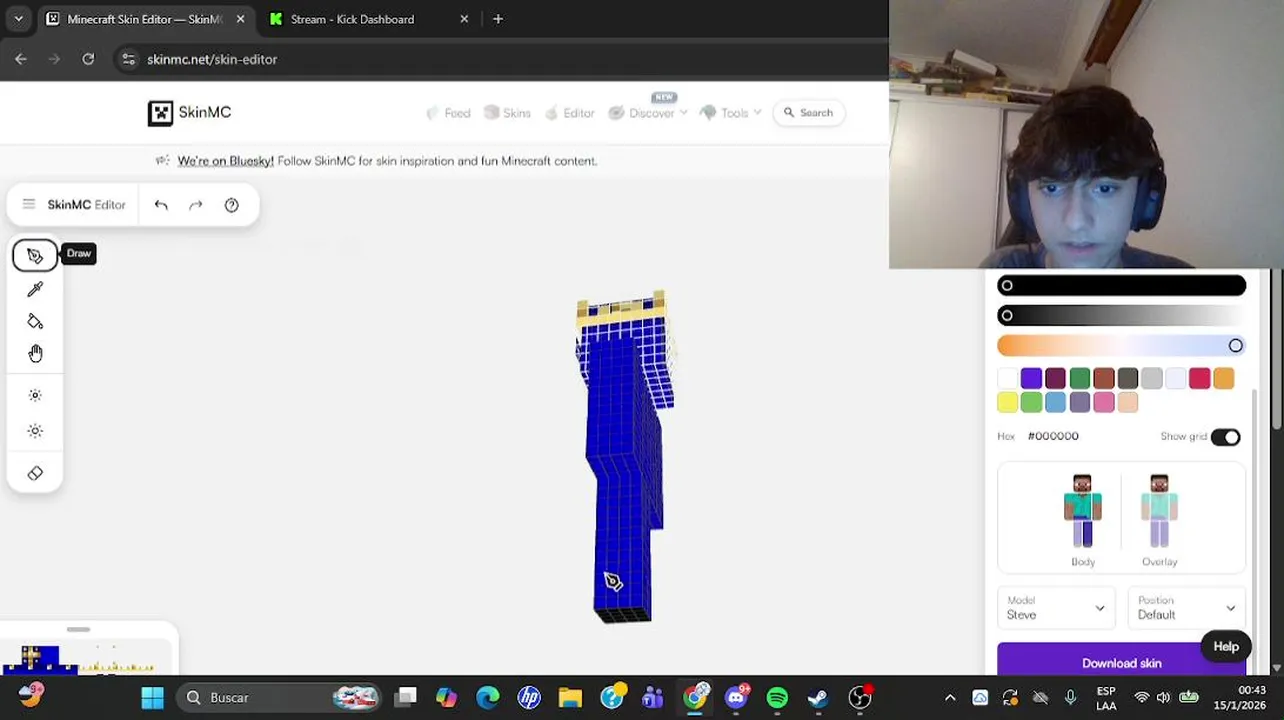Pick the pink color swatch
The height and width of the screenshot is (720, 1284).
[1103, 402]
